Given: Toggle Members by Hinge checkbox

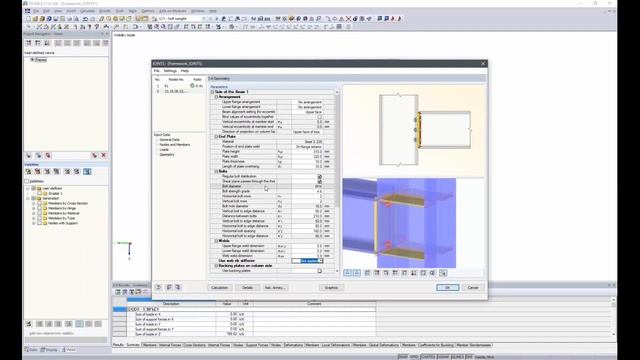Looking at the screenshot, I should [40, 208].
